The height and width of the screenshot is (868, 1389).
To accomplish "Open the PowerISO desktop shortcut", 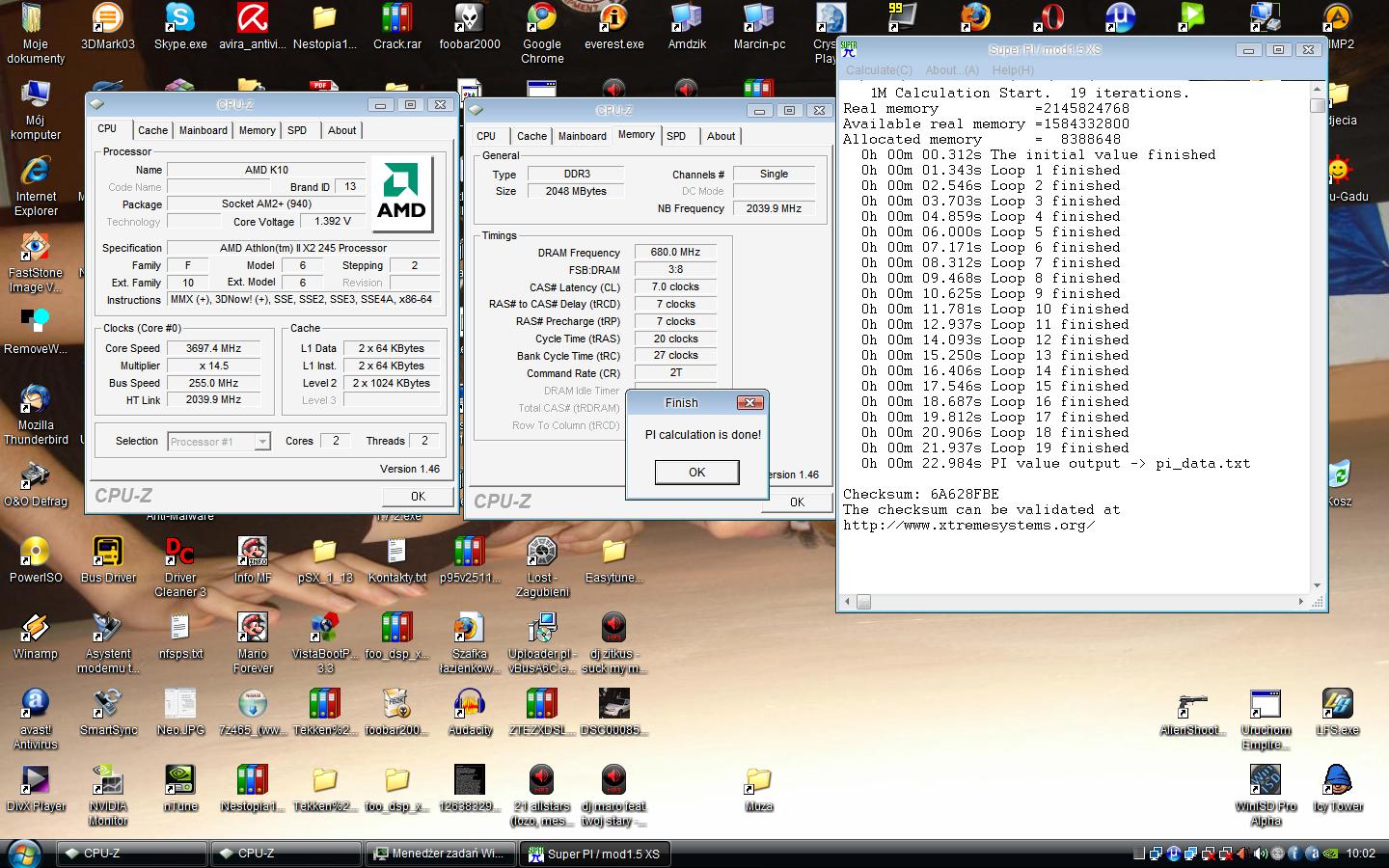I will pyautogui.click(x=35, y=553).
